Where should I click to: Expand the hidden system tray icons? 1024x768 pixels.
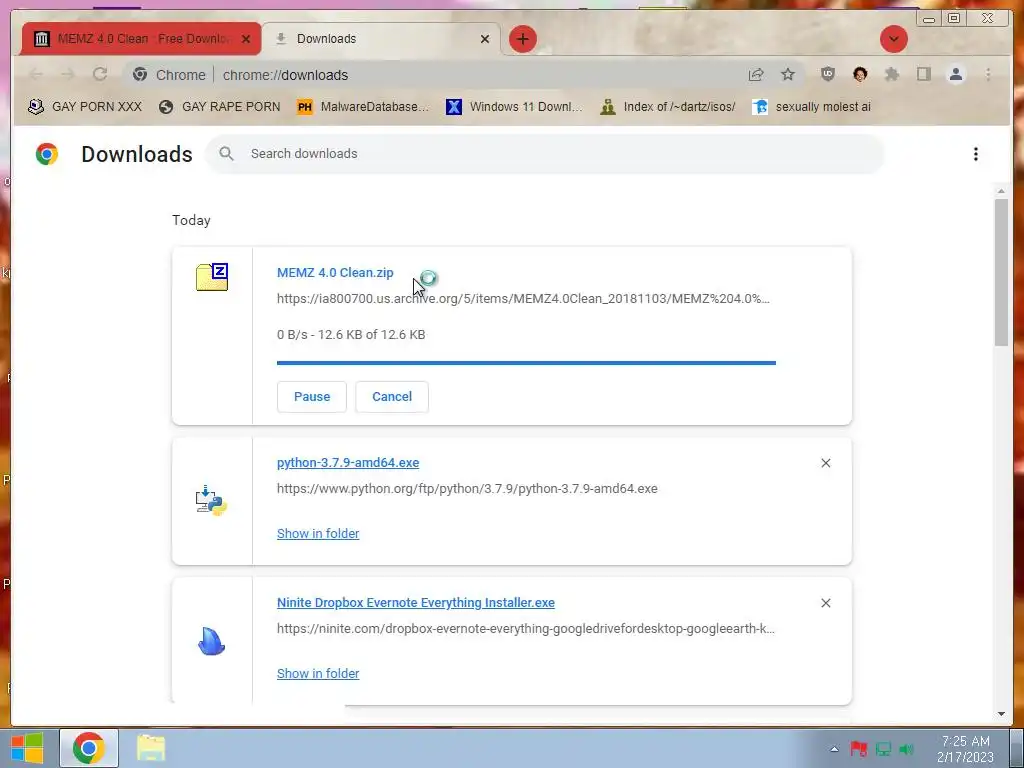[834, 749]
